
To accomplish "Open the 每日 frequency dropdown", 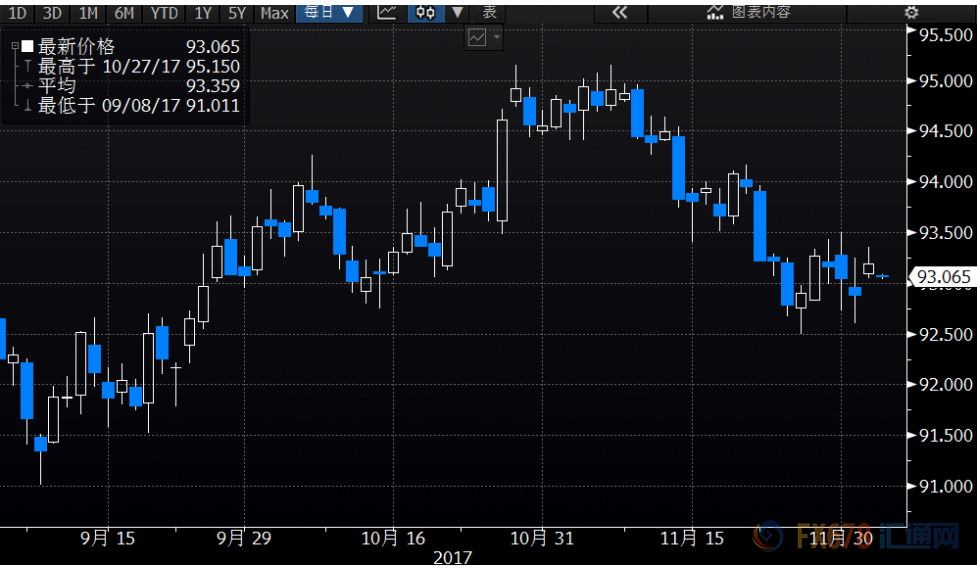I will pos(330,12).
